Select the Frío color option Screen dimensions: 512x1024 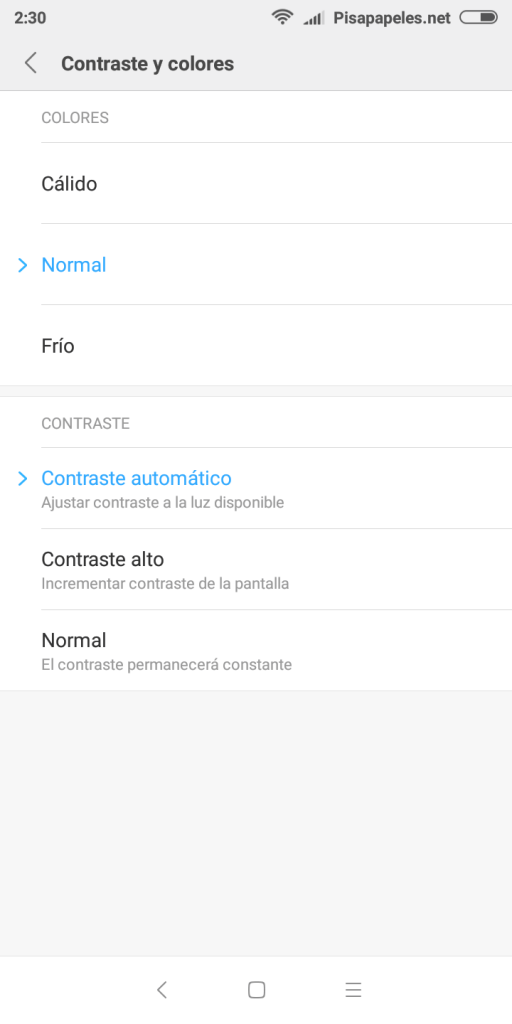click(x=256, y=345)
